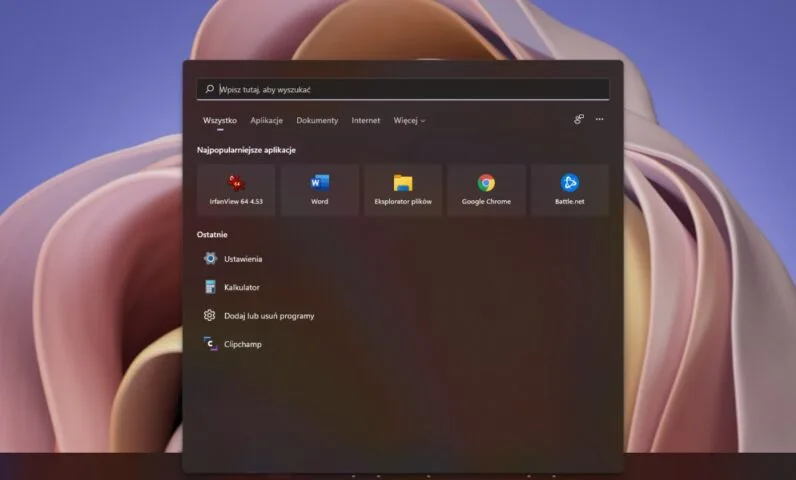The width and height of the screenshot is (796, 480).
Task: Open Battle.net app tile
Action: 570,190
